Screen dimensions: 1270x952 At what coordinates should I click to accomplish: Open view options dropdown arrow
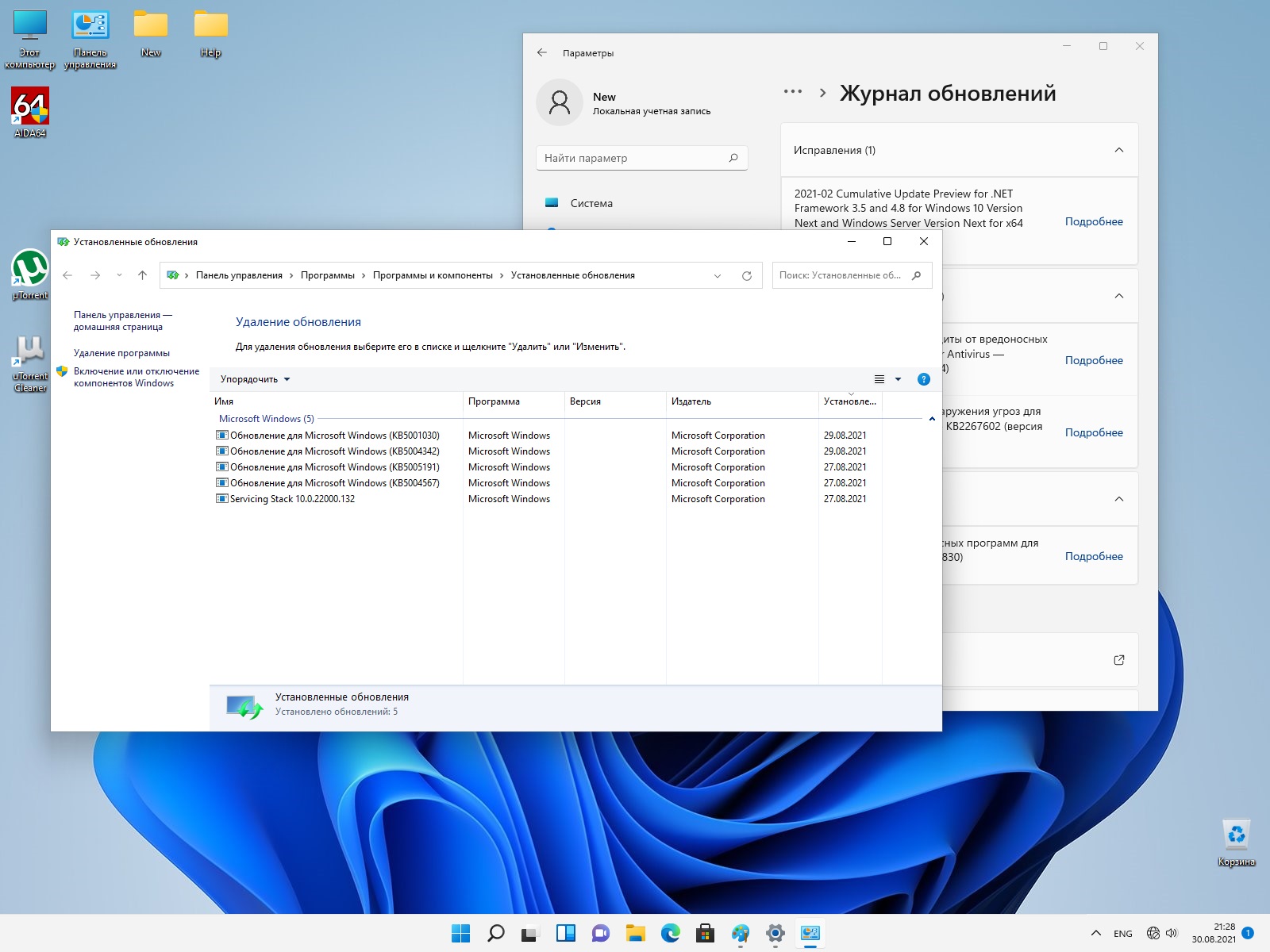point(899,379)
